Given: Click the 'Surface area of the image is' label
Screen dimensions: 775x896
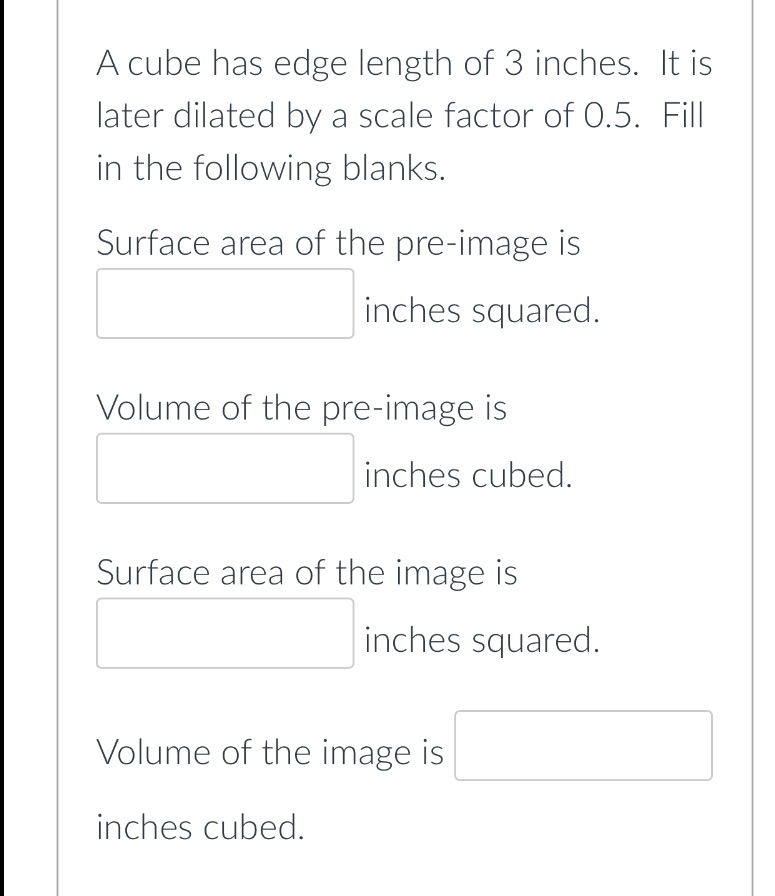Looking at the screenshot, I should click(306, 573).
